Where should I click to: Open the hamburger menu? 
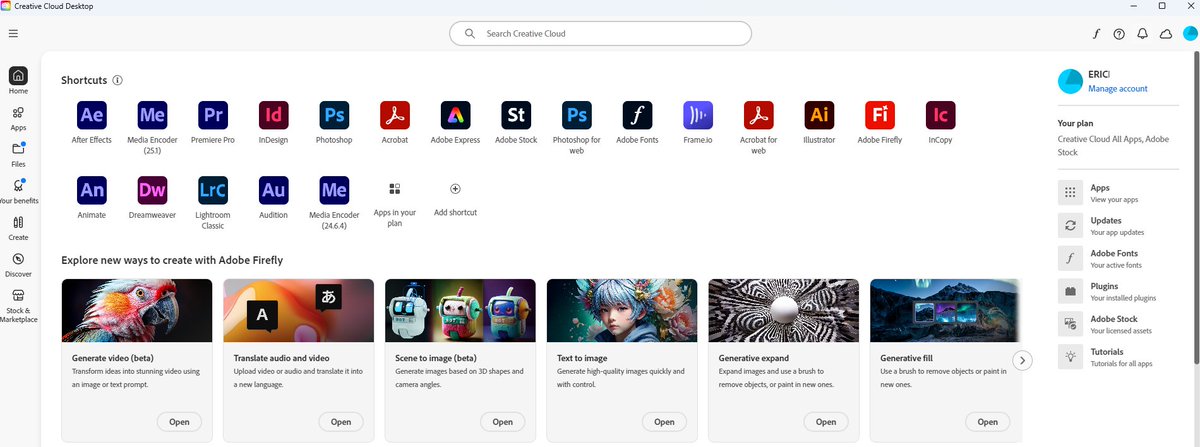(13, 33)
